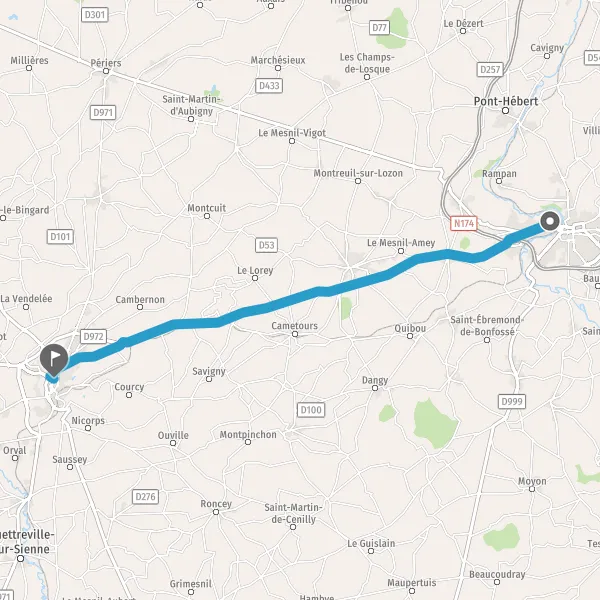600x600 pixels.
Task: Click the D999 road shield
Action: pos(512,401)
